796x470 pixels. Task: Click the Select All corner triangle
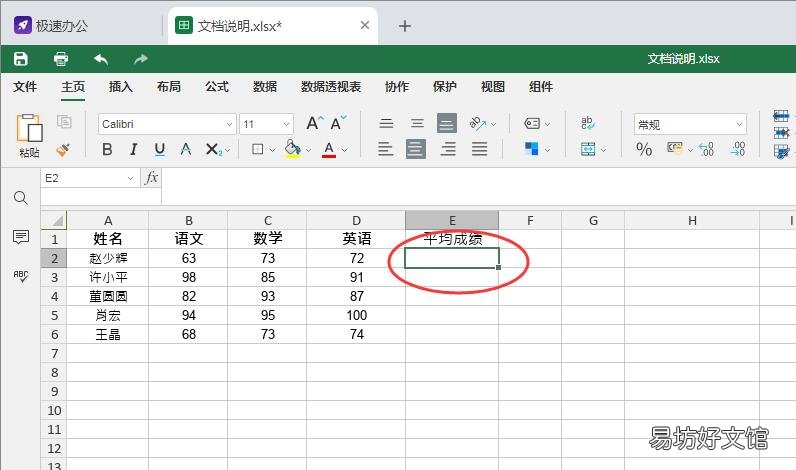(54, 220)
